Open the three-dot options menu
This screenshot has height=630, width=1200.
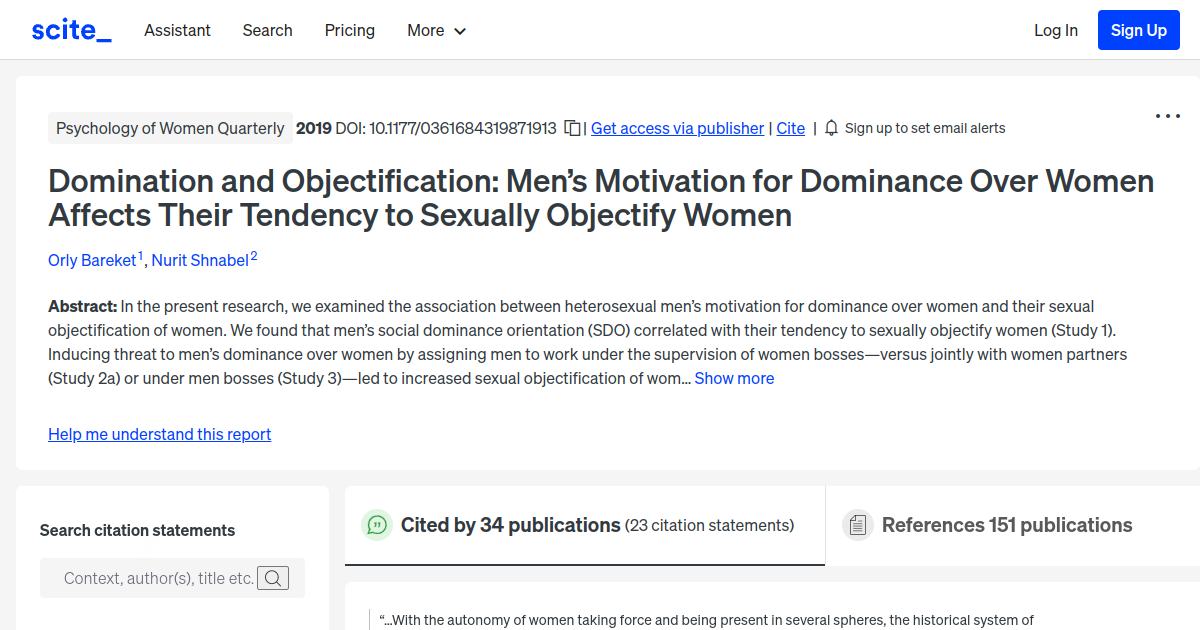pos(1167,117)
